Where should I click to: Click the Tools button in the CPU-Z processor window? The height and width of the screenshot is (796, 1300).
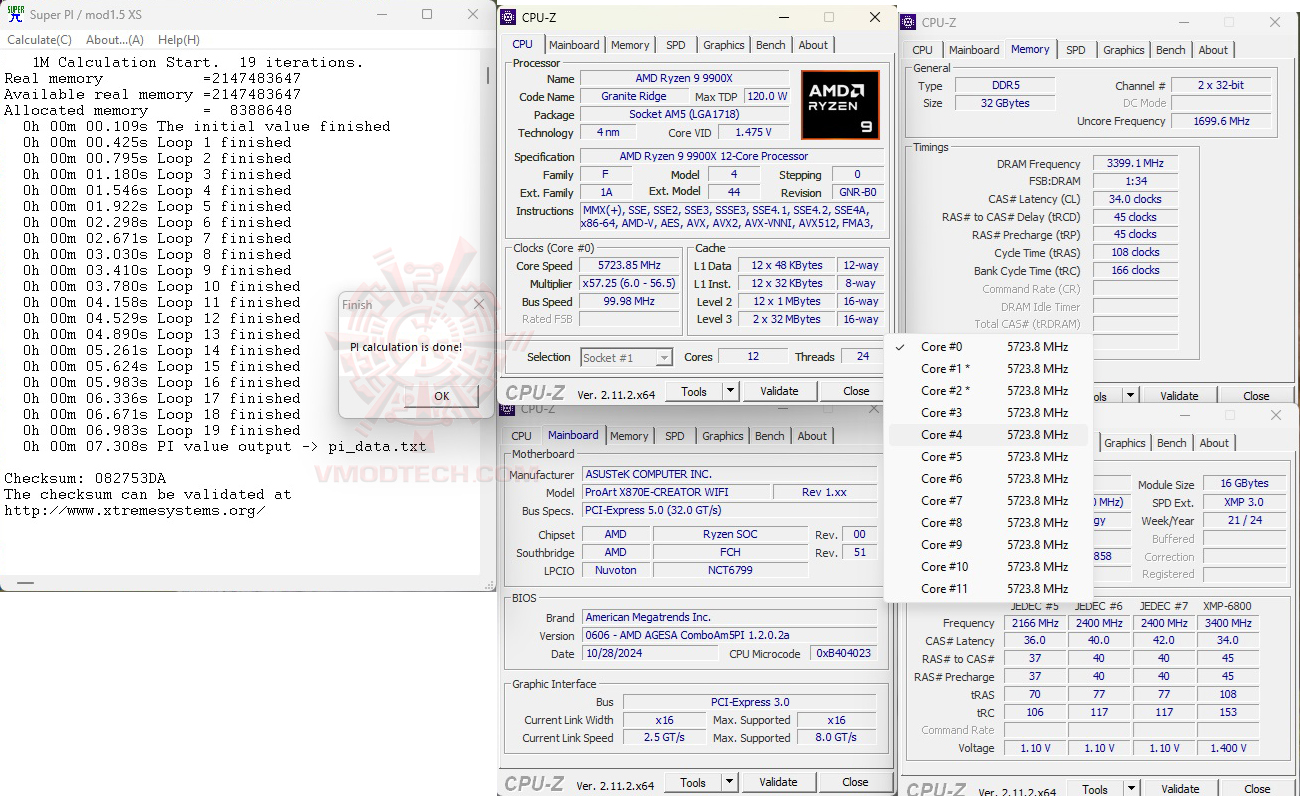694,392
